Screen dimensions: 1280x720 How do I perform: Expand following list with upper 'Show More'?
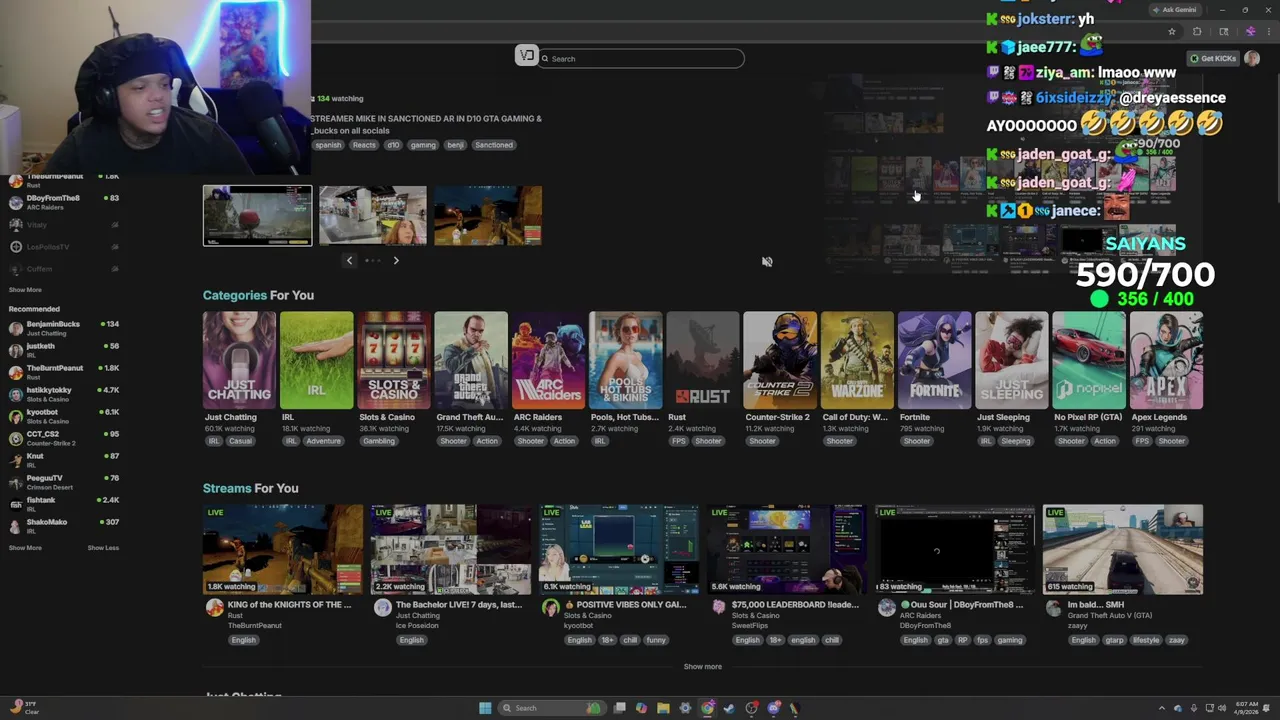click(25, 290)
